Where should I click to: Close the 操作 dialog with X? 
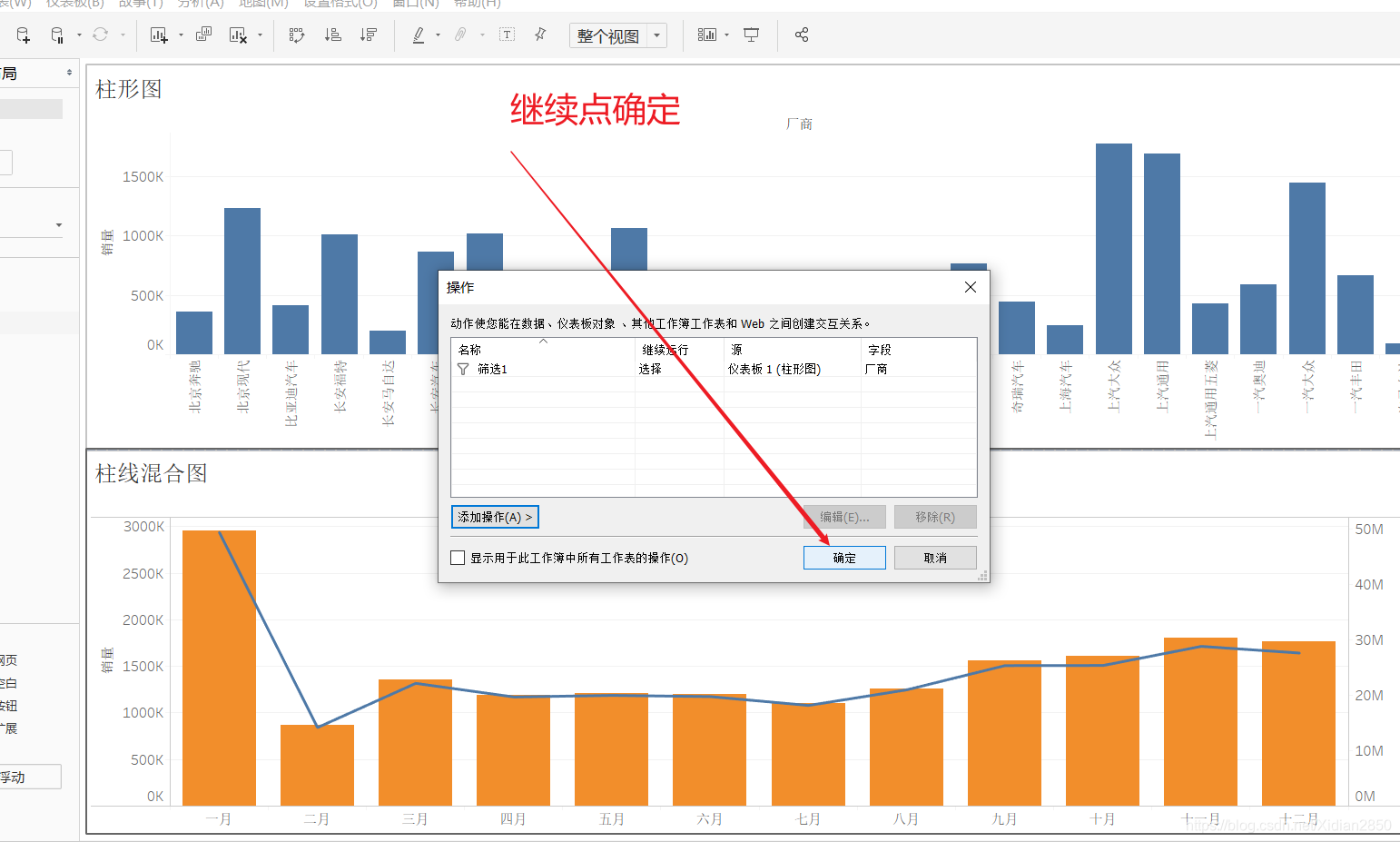[971, 287]
